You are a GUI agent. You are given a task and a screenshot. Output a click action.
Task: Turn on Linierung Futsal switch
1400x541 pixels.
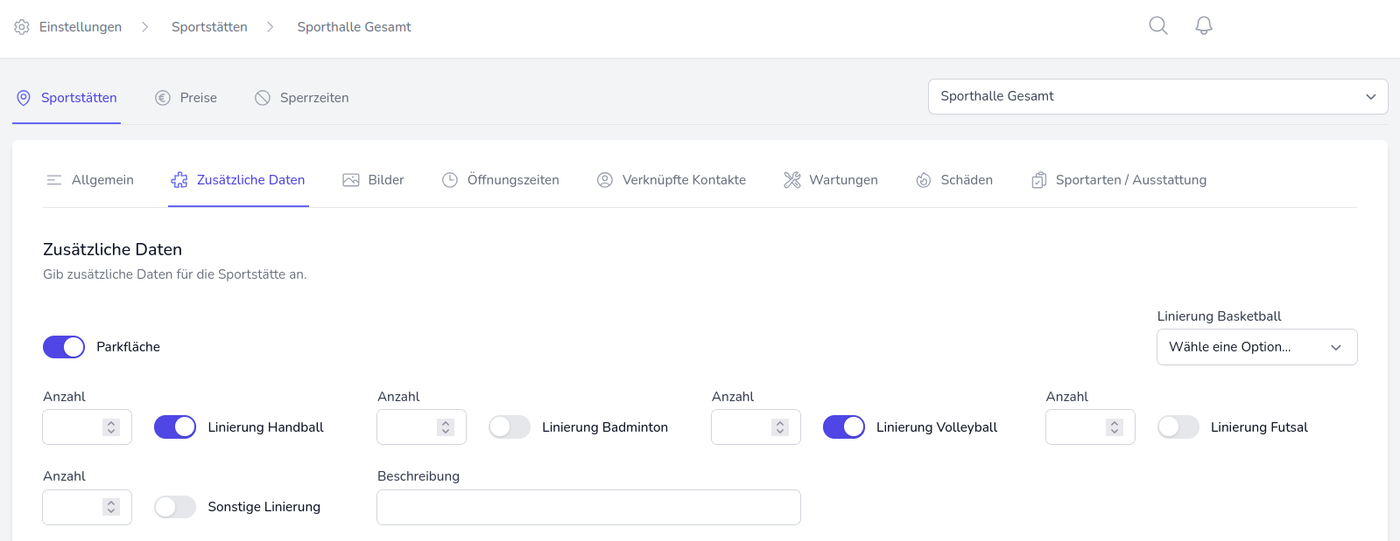coord(1178,427)
